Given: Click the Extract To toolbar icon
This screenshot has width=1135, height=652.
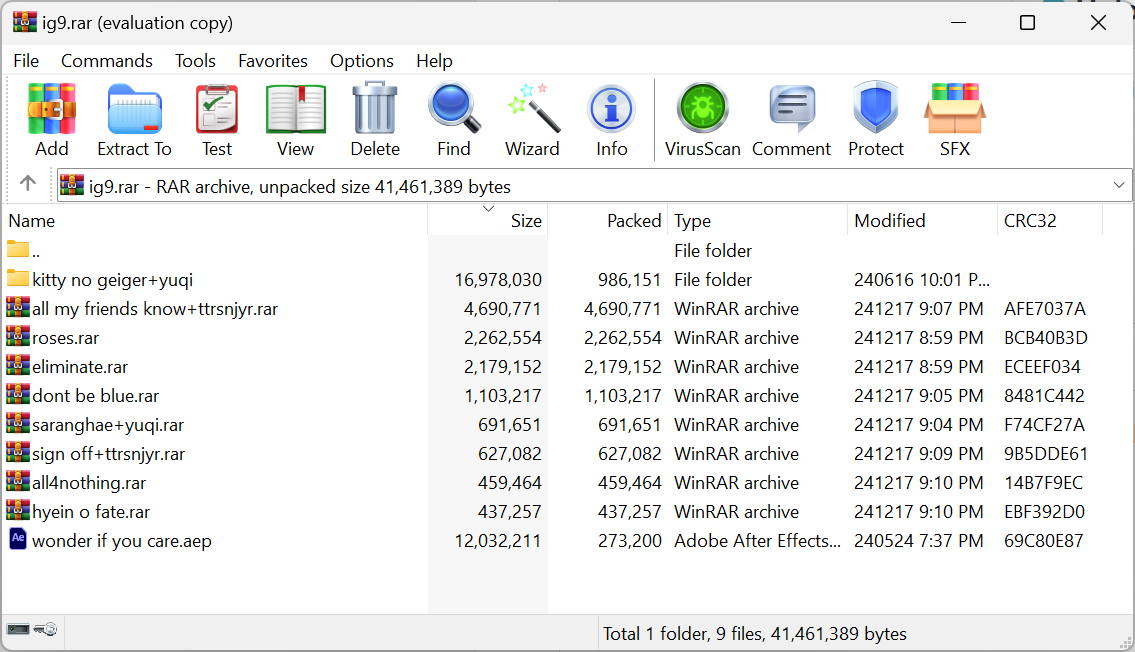Looking at the screenshot, I should [x=134, y=120].
